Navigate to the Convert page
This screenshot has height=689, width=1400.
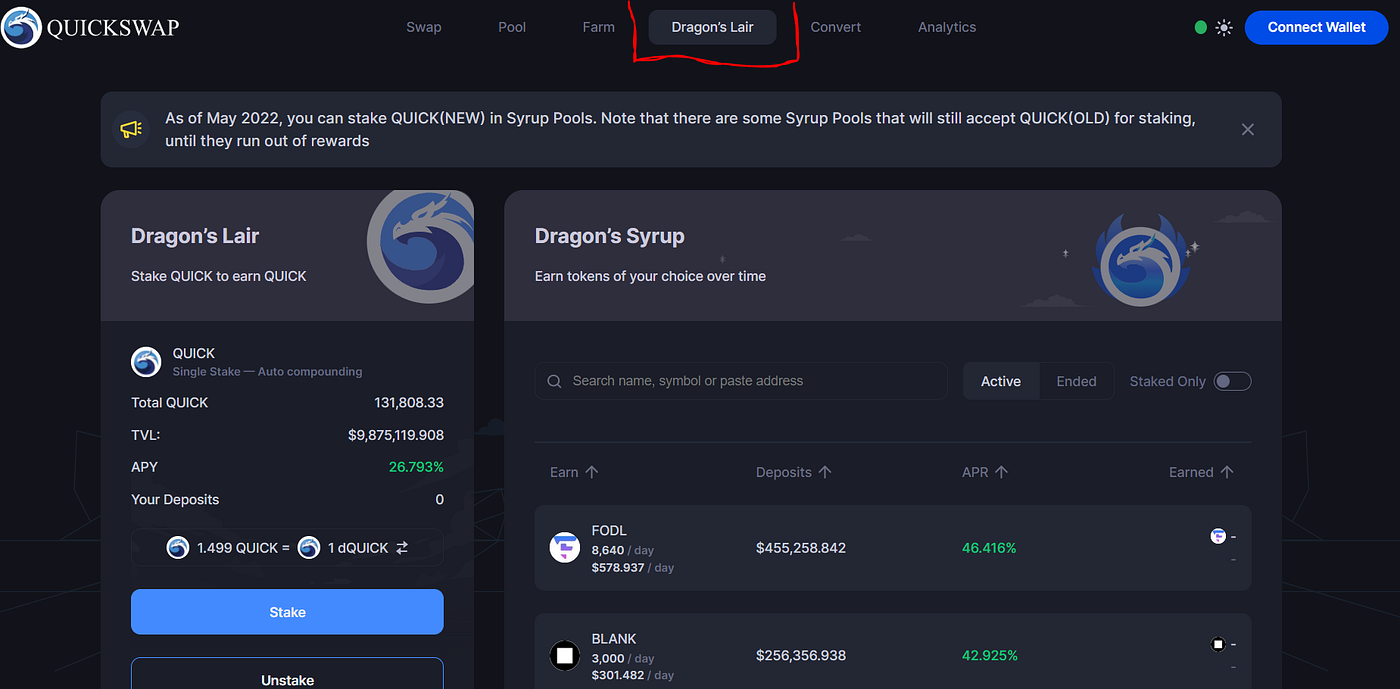pyautogui.click(x=836, y=27)
